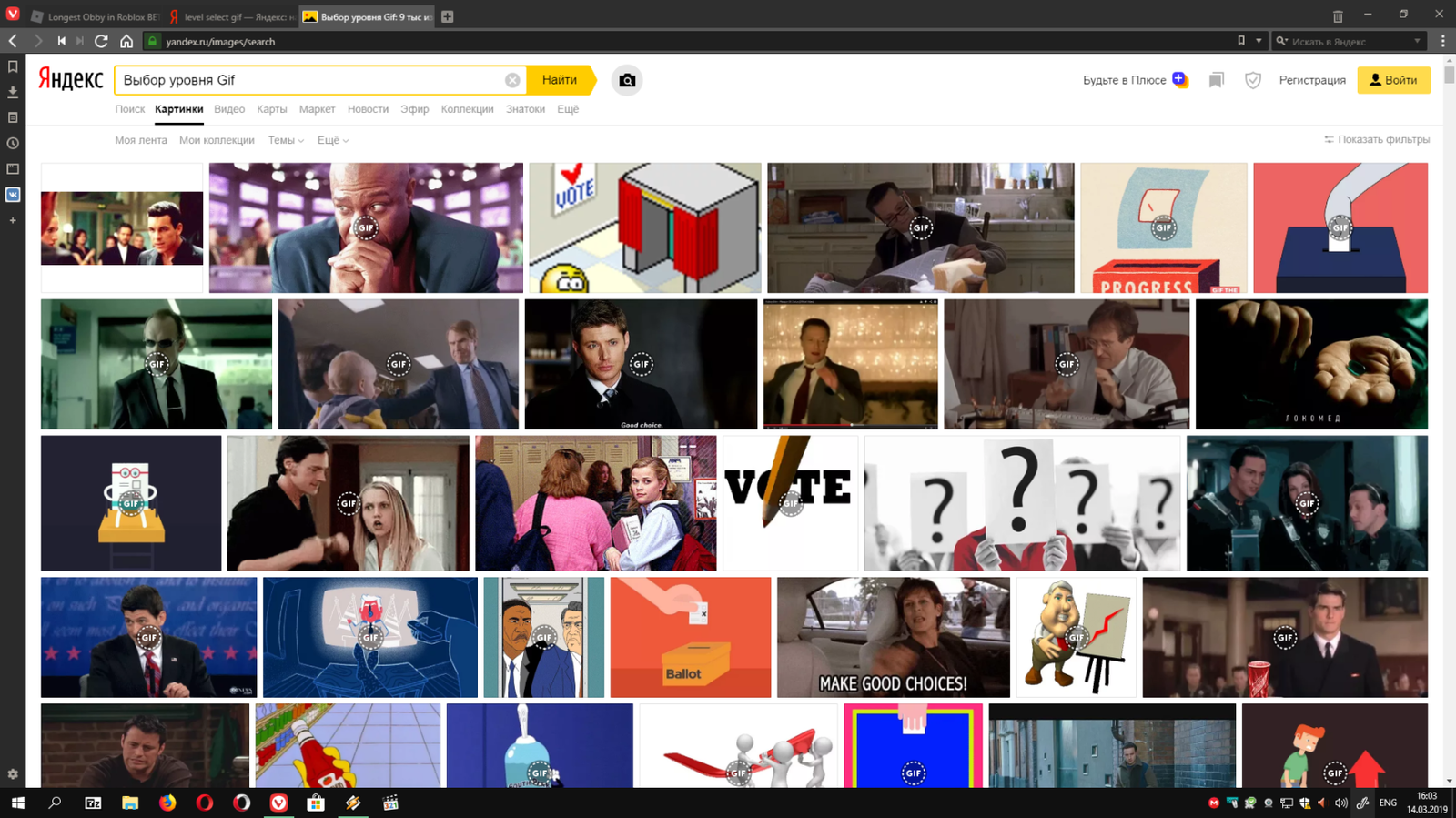This screenshot has height=818, width=1456.
Task: Open the Vivaldi bookmarks panel in sidebar
Action: coord(13,66)
